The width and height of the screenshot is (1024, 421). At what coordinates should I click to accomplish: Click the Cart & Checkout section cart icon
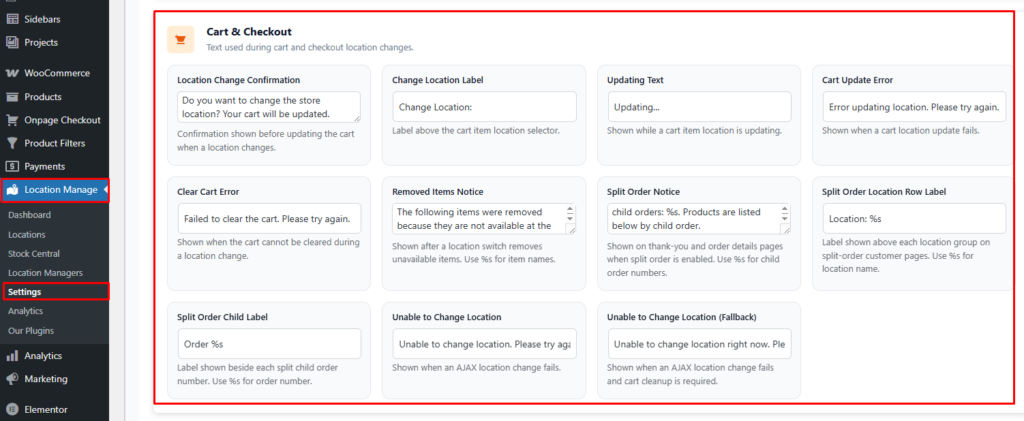click(180, 39)
